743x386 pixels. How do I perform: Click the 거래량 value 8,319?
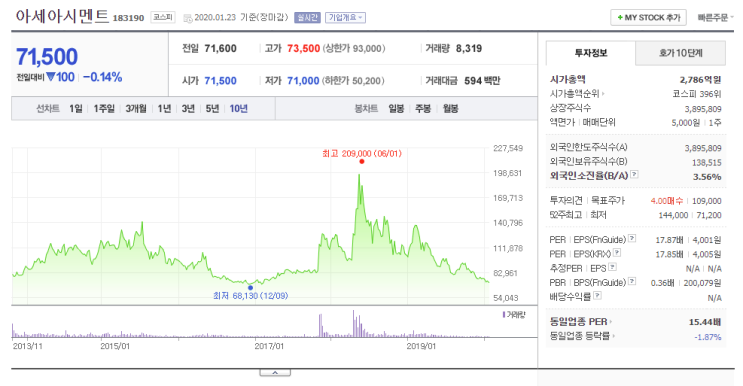pyautogui.click(x=469, y=48)
